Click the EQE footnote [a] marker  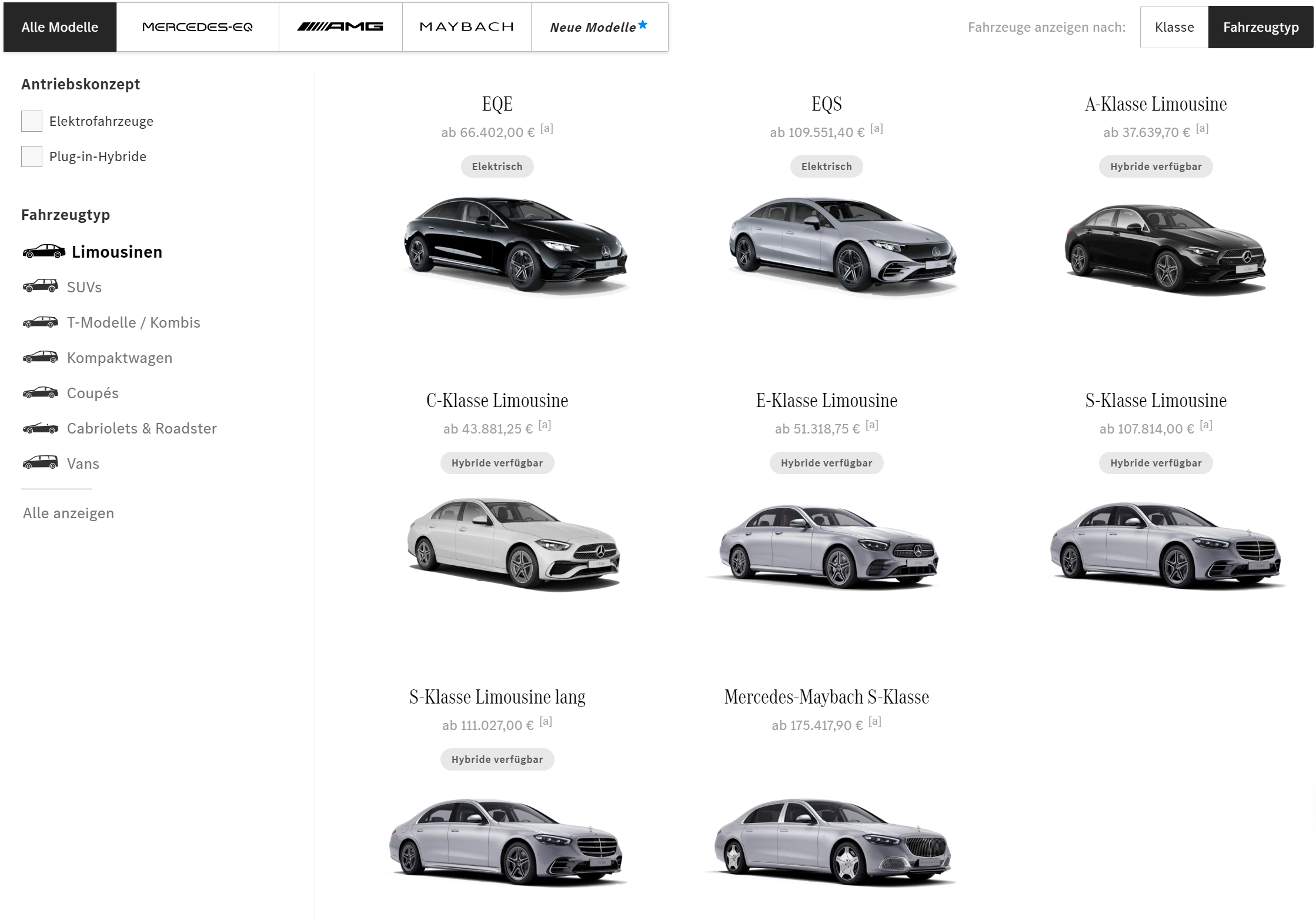547,128
